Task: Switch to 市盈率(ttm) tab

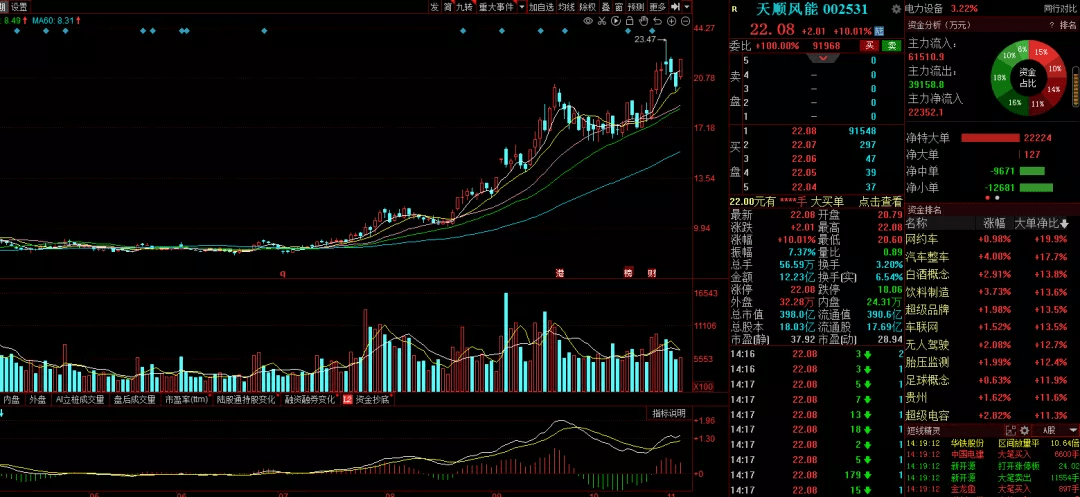Action: 186,399
